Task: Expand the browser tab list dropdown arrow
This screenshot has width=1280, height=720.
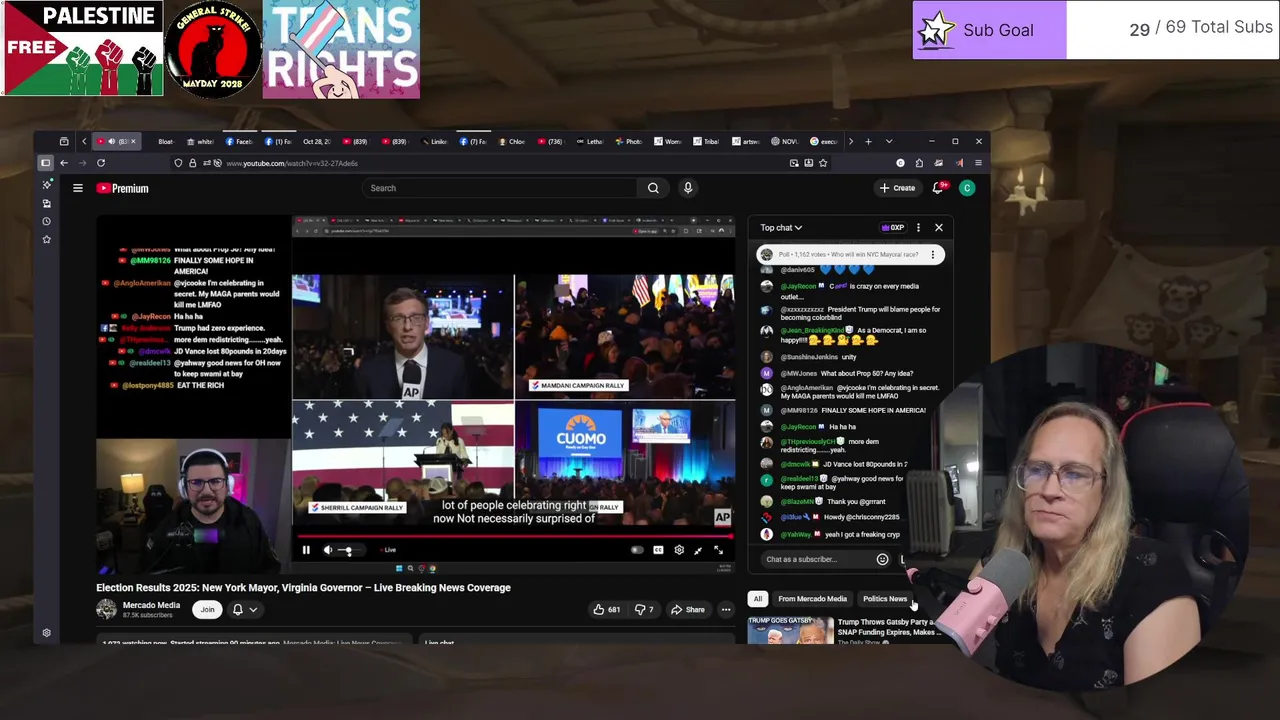Action: [x=889, y=142]
